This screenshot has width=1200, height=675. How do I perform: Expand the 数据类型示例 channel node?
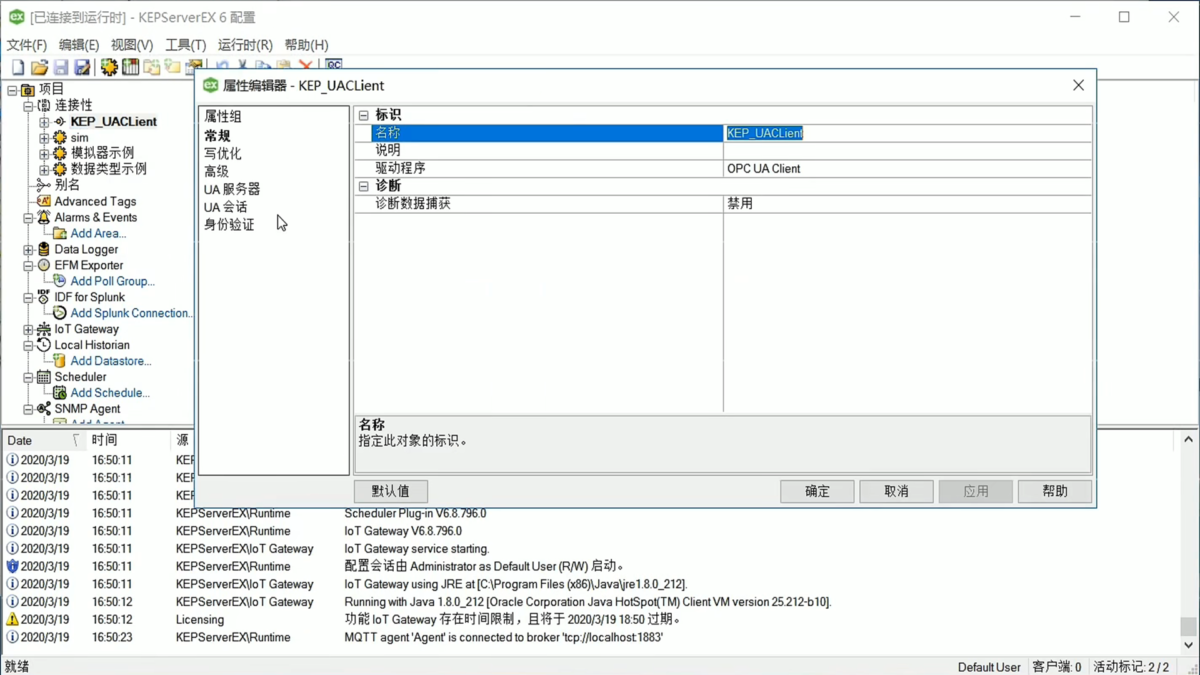44,169
